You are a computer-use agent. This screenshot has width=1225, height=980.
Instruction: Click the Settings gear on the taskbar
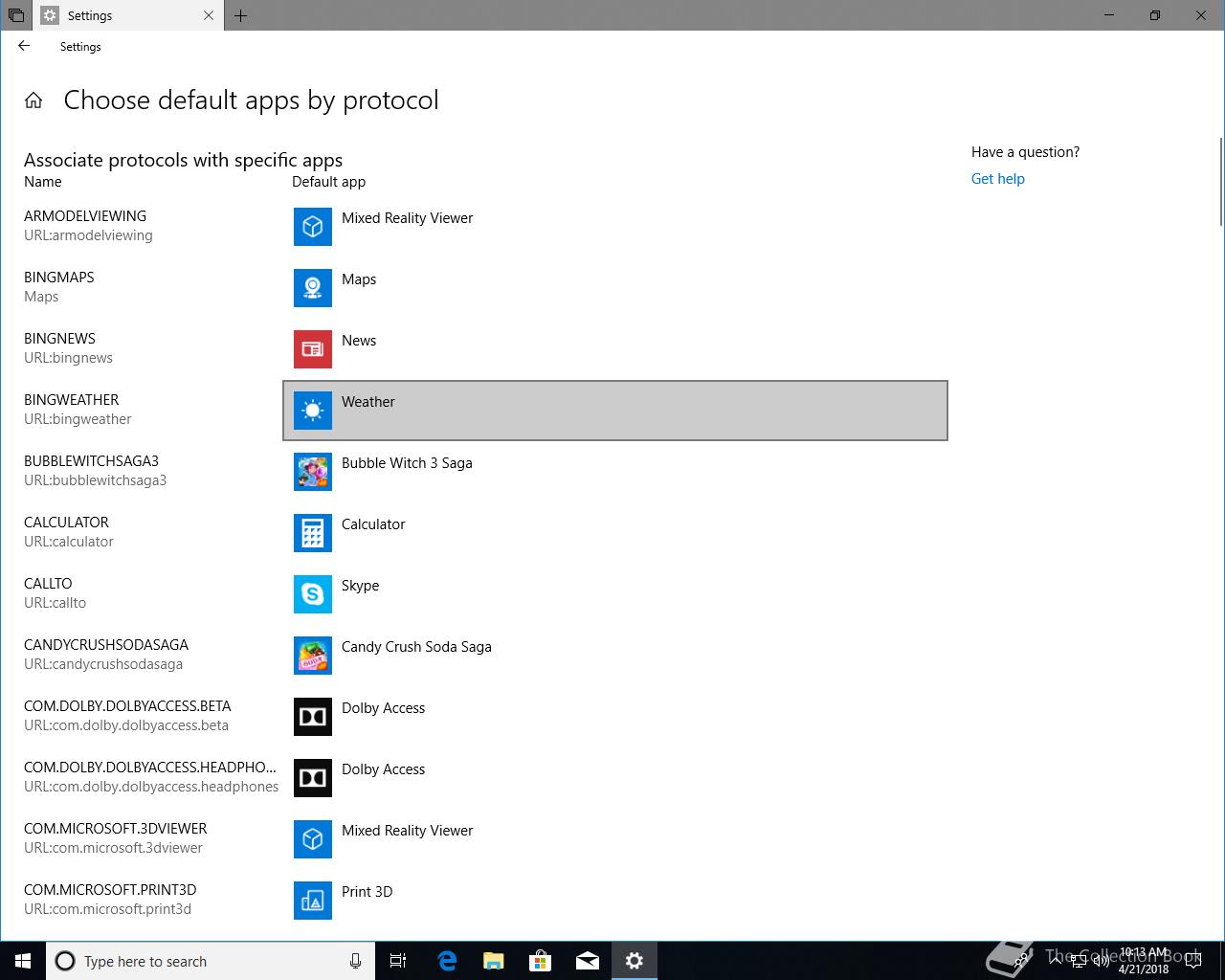click(635, 961)
